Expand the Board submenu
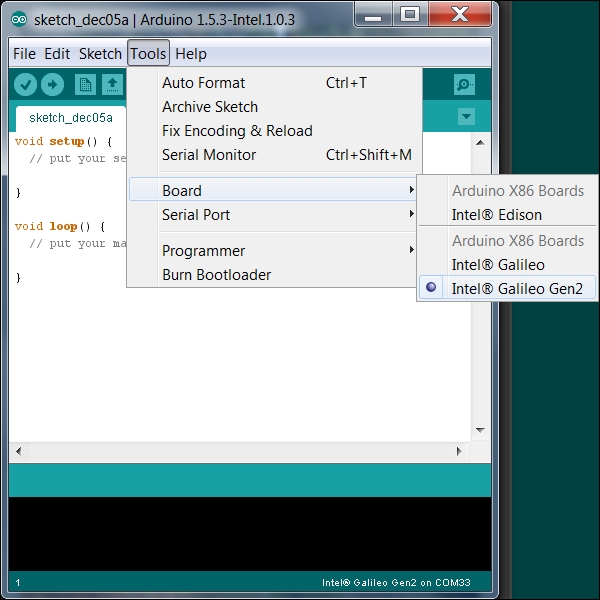Screen dimensions: 600x600 tap(273, 190)
